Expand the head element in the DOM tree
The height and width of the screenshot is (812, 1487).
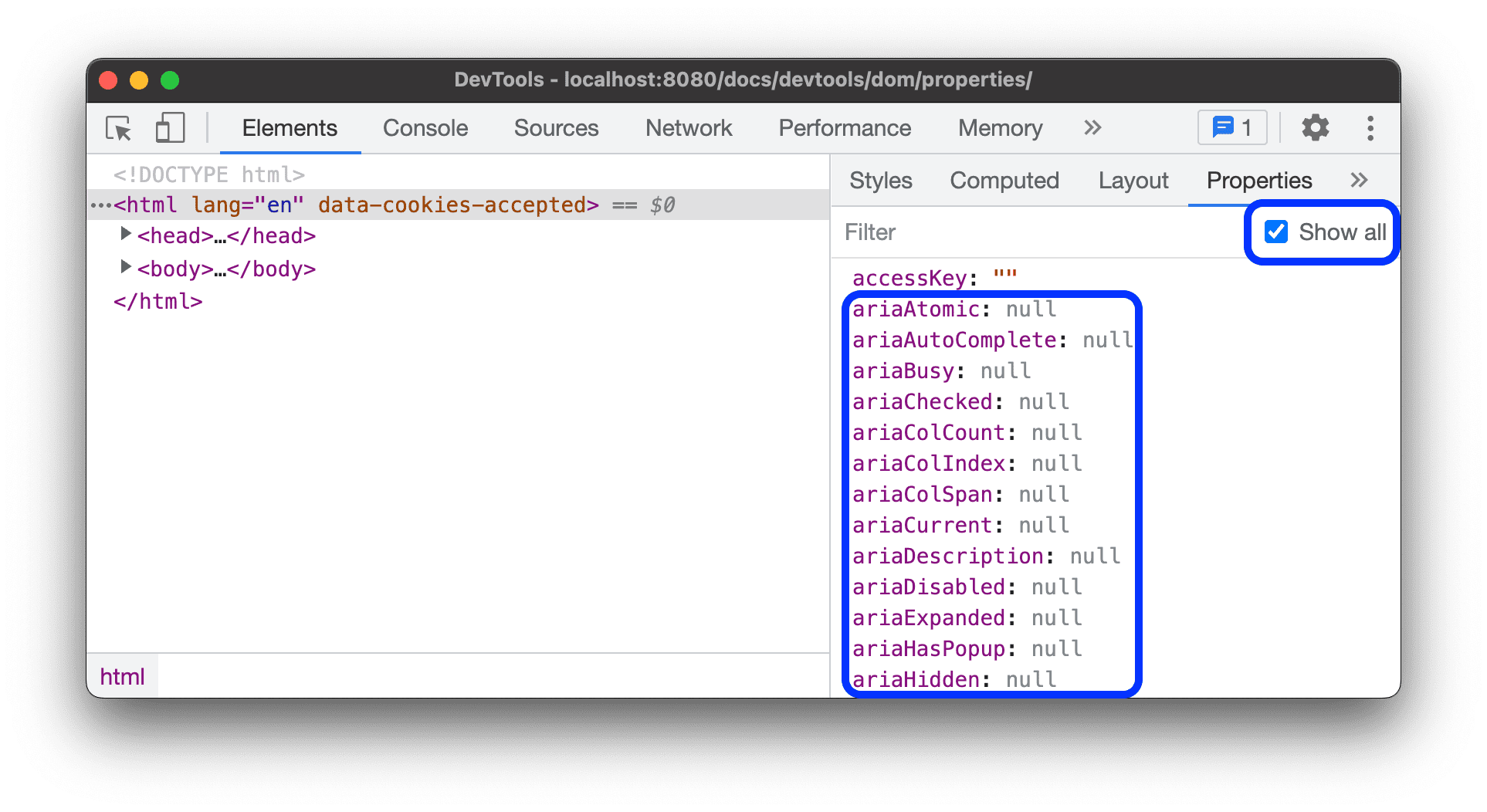tap(126, 234)
